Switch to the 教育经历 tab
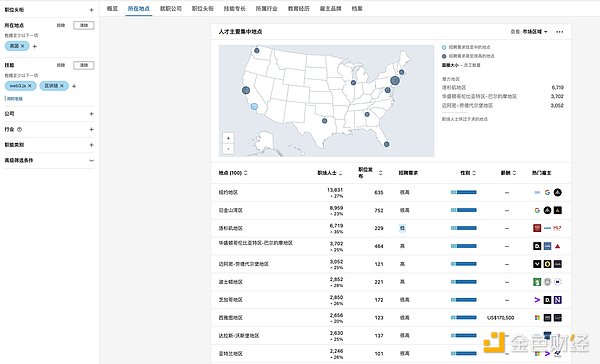 (298, 8)
